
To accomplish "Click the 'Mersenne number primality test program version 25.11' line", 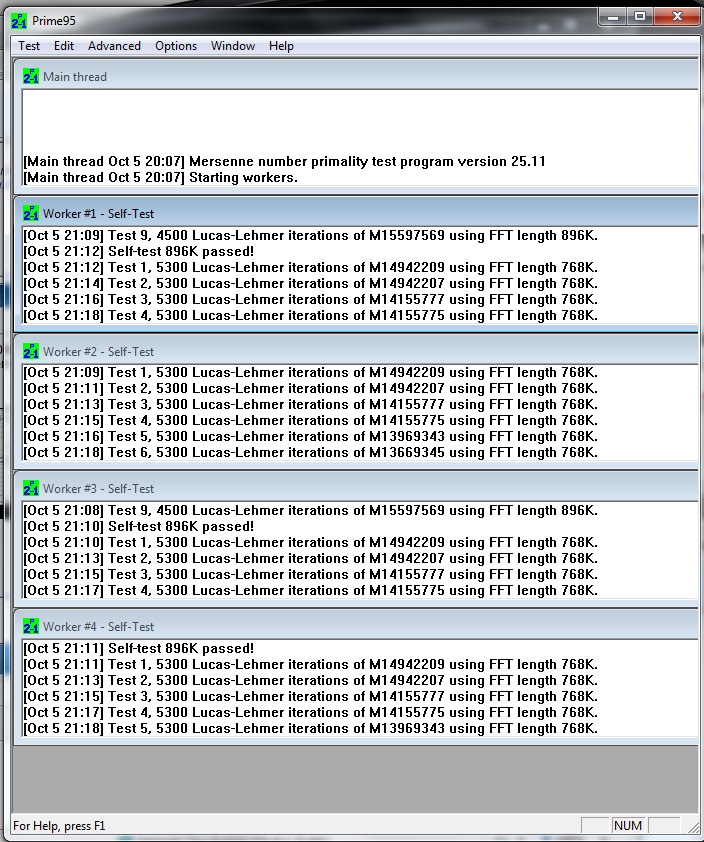I will click(x=285, y=162).
